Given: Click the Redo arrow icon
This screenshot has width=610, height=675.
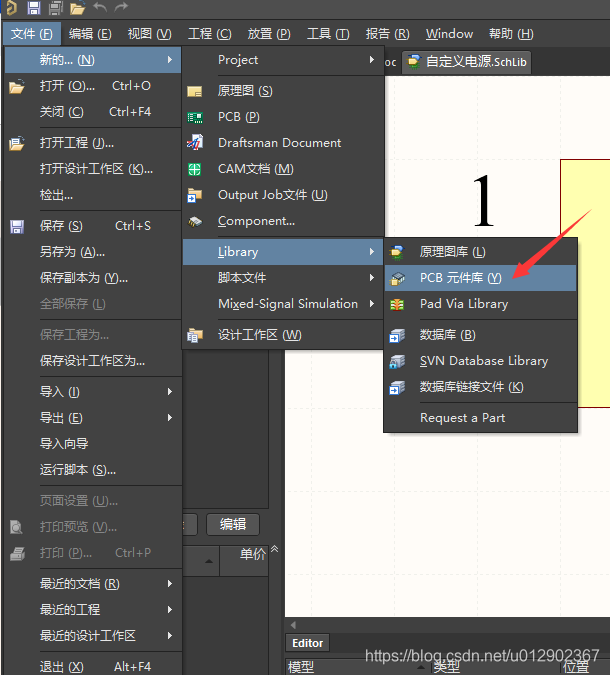Looking at the screenshot, I should tap(121, 7).
